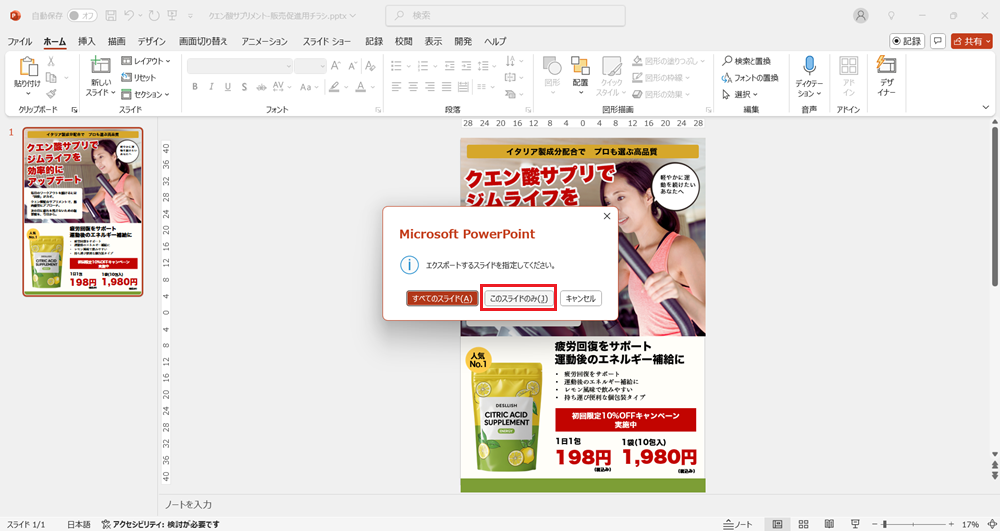Click the redo arrow icon

[154, 15]
